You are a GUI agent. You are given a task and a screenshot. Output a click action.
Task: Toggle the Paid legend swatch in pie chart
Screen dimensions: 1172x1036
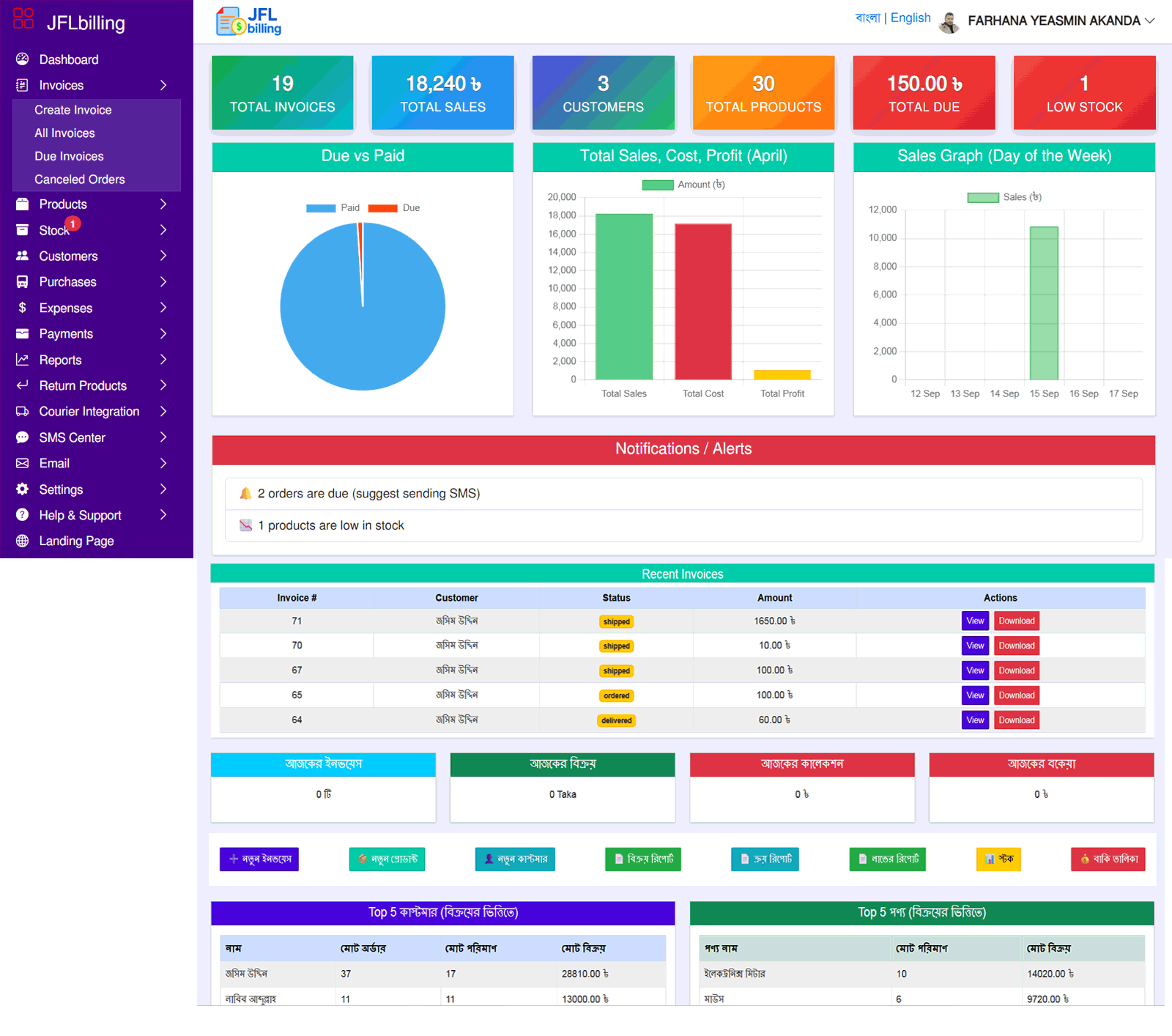tap(321, 208)
